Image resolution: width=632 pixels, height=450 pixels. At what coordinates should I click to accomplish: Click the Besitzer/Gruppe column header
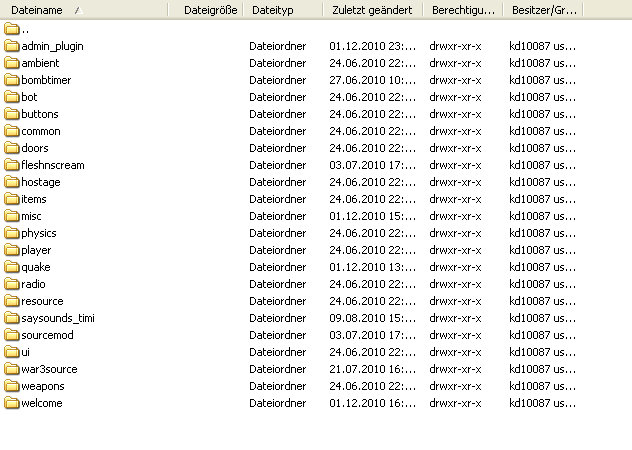click(543, 10)
